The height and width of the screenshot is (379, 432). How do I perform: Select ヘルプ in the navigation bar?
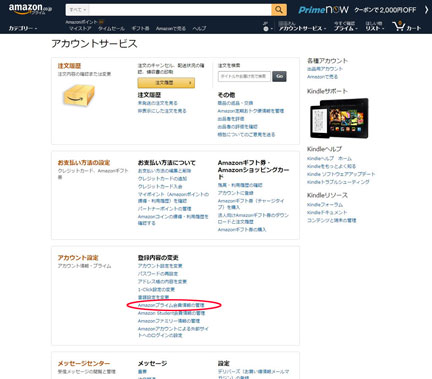coord(199,29)
